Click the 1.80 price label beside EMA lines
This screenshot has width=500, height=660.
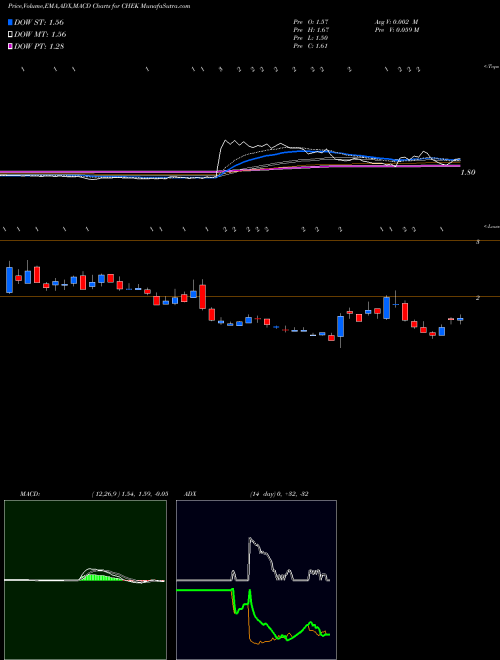click(x=468, y=172)
